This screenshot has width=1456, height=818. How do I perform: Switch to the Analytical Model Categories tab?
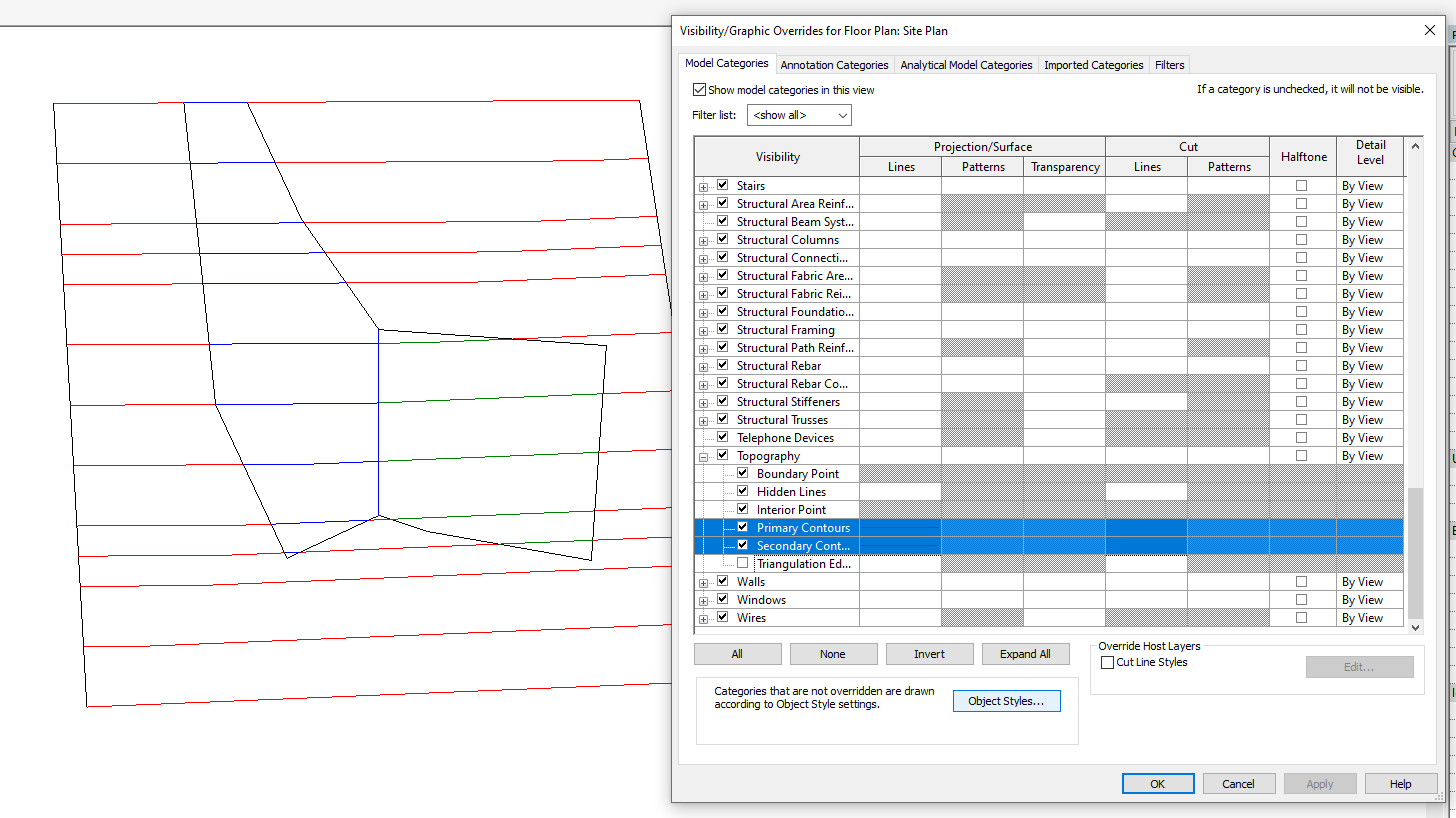click(x=966, y=65)
